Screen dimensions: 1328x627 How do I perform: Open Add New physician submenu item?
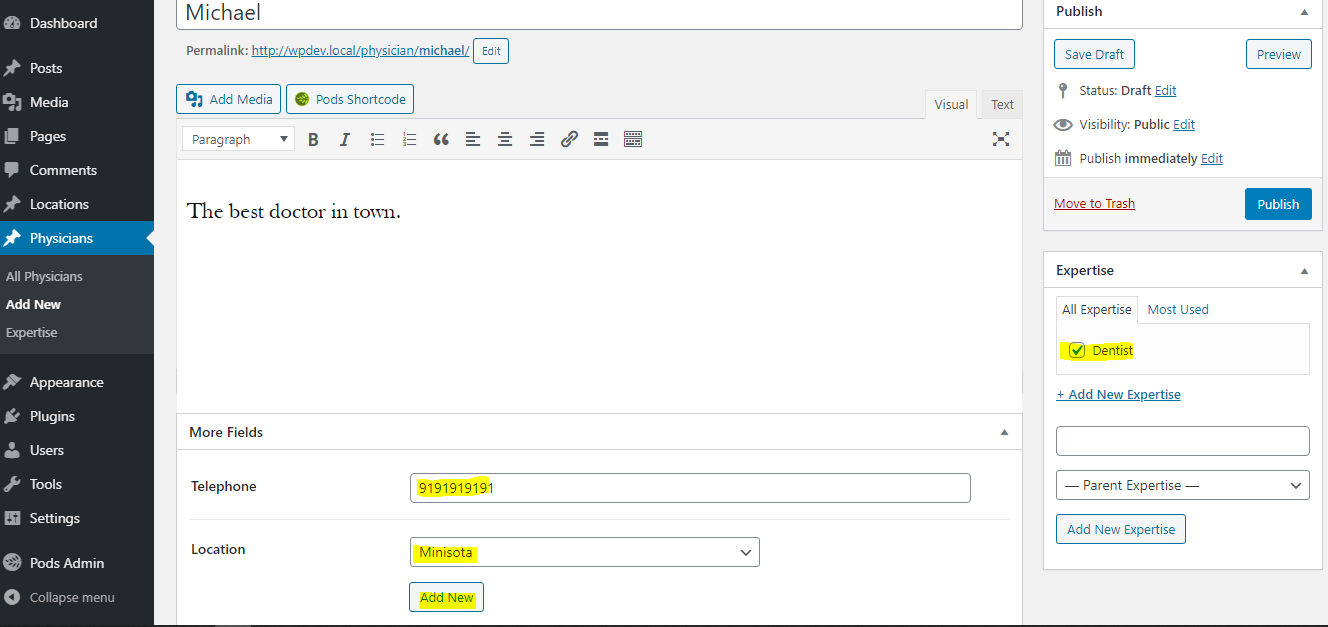[33, 304]
